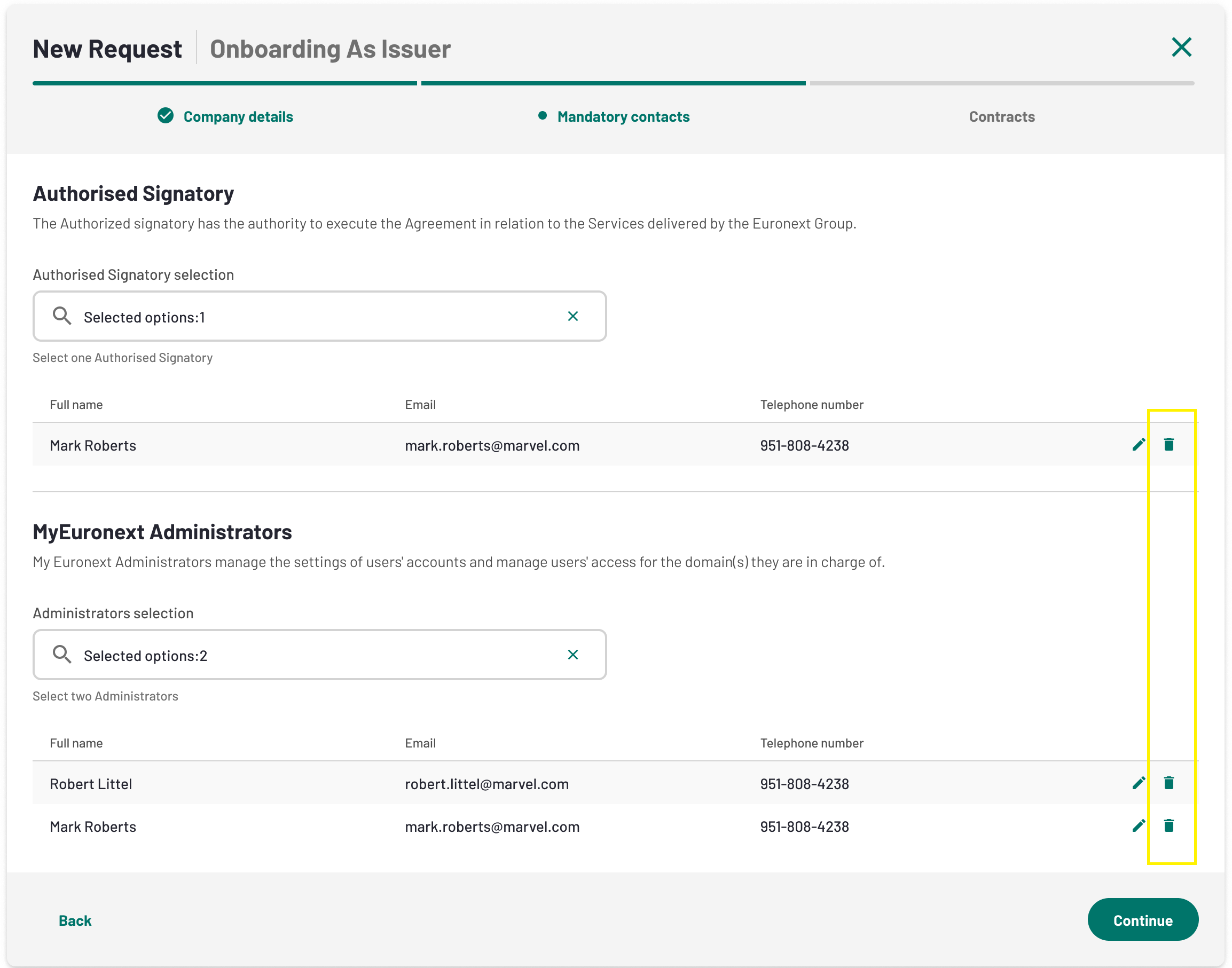Edit Mark Roberts in Authorised Signatory table
Screen dimensions: 1232x968
pos(1138,445)
